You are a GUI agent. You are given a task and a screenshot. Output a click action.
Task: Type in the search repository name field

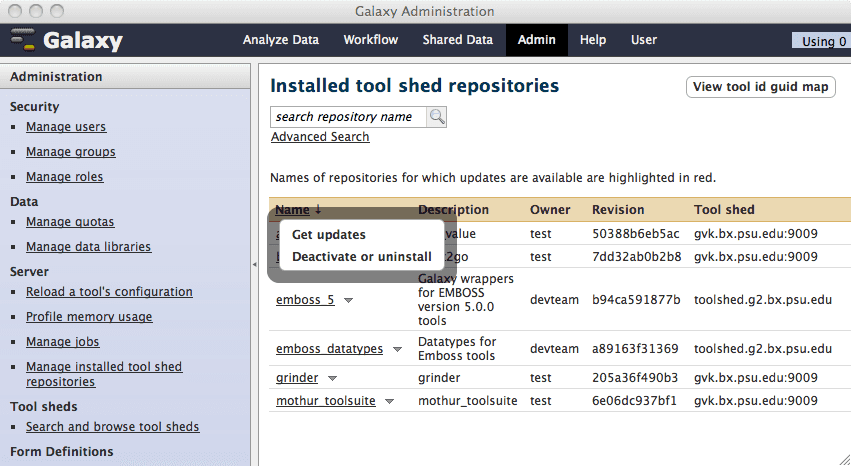[348, 117]
